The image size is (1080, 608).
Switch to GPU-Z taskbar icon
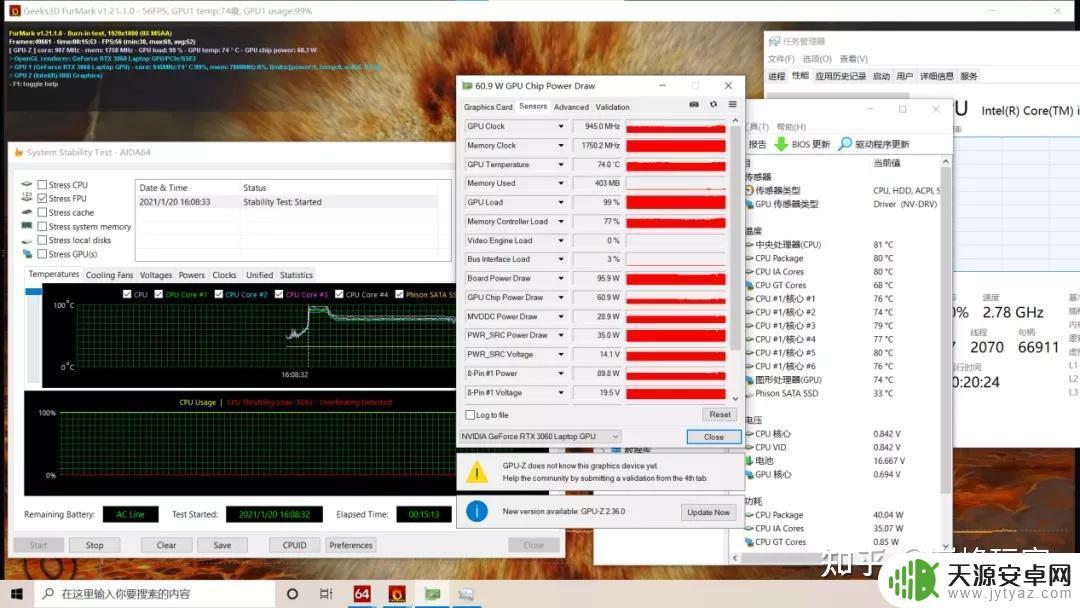[432, 594]
